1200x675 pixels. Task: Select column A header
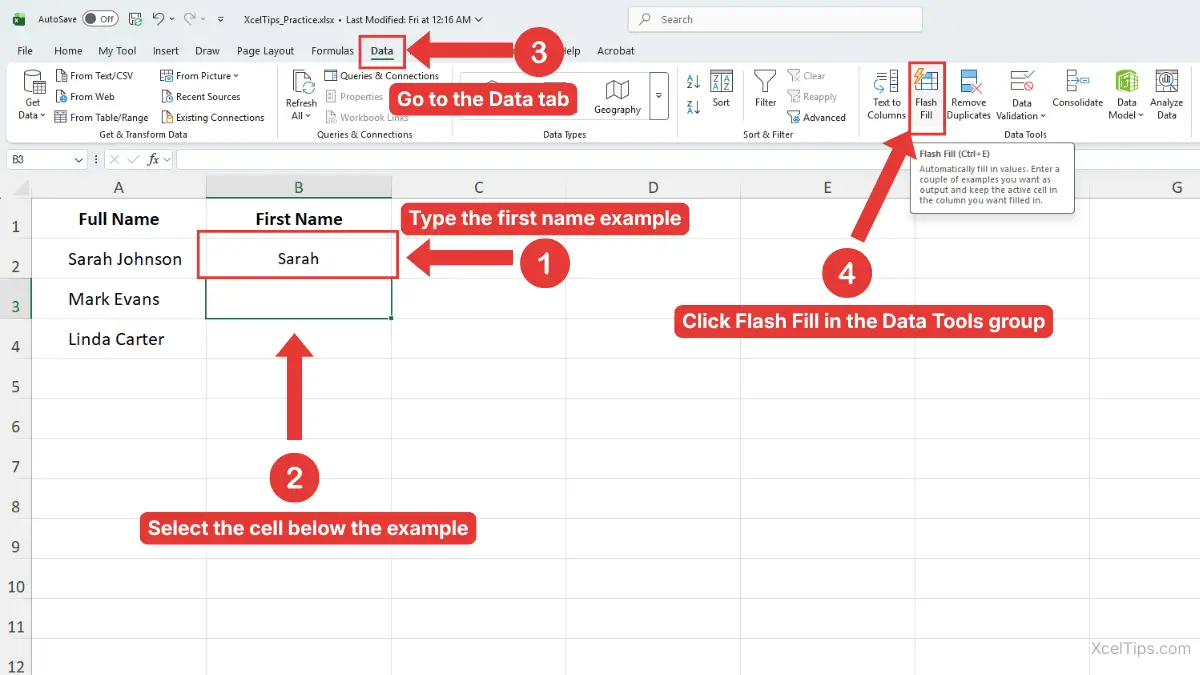click(x=119, y=187)
